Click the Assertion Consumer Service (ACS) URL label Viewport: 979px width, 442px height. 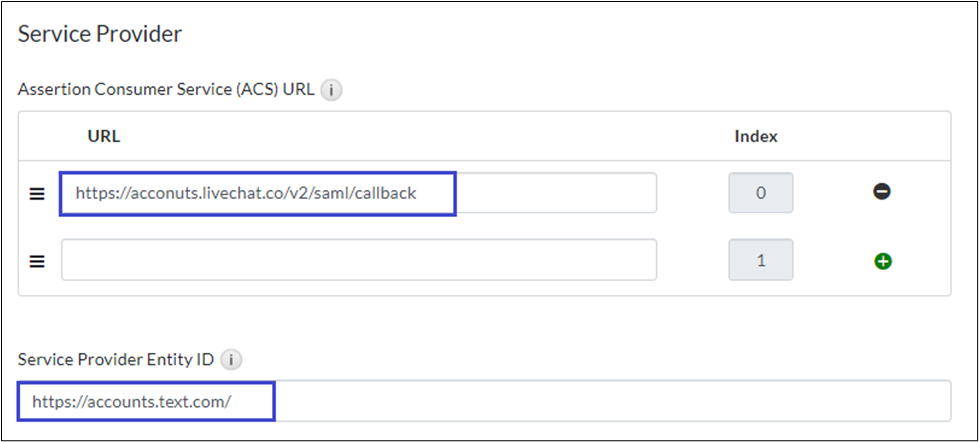pyautogui.click(x=166, y=89)
